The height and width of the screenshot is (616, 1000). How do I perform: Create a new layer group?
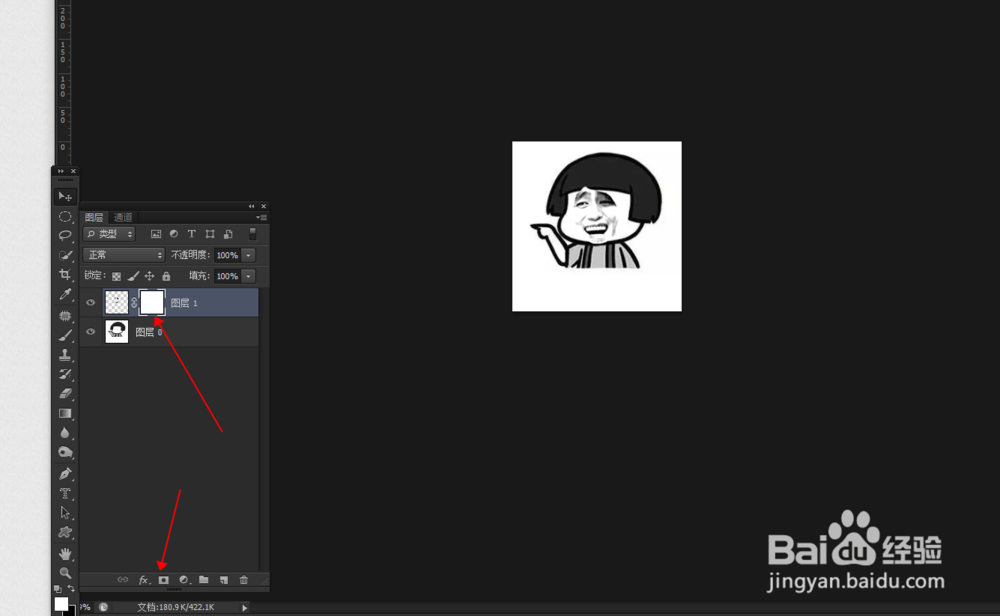(x=203, y=580)
